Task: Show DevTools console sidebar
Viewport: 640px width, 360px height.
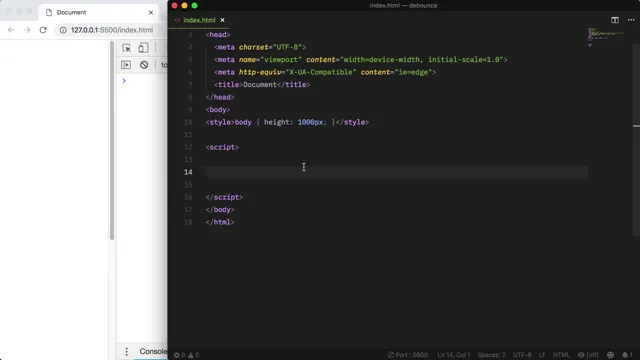Action: click(x=126, y=65)
